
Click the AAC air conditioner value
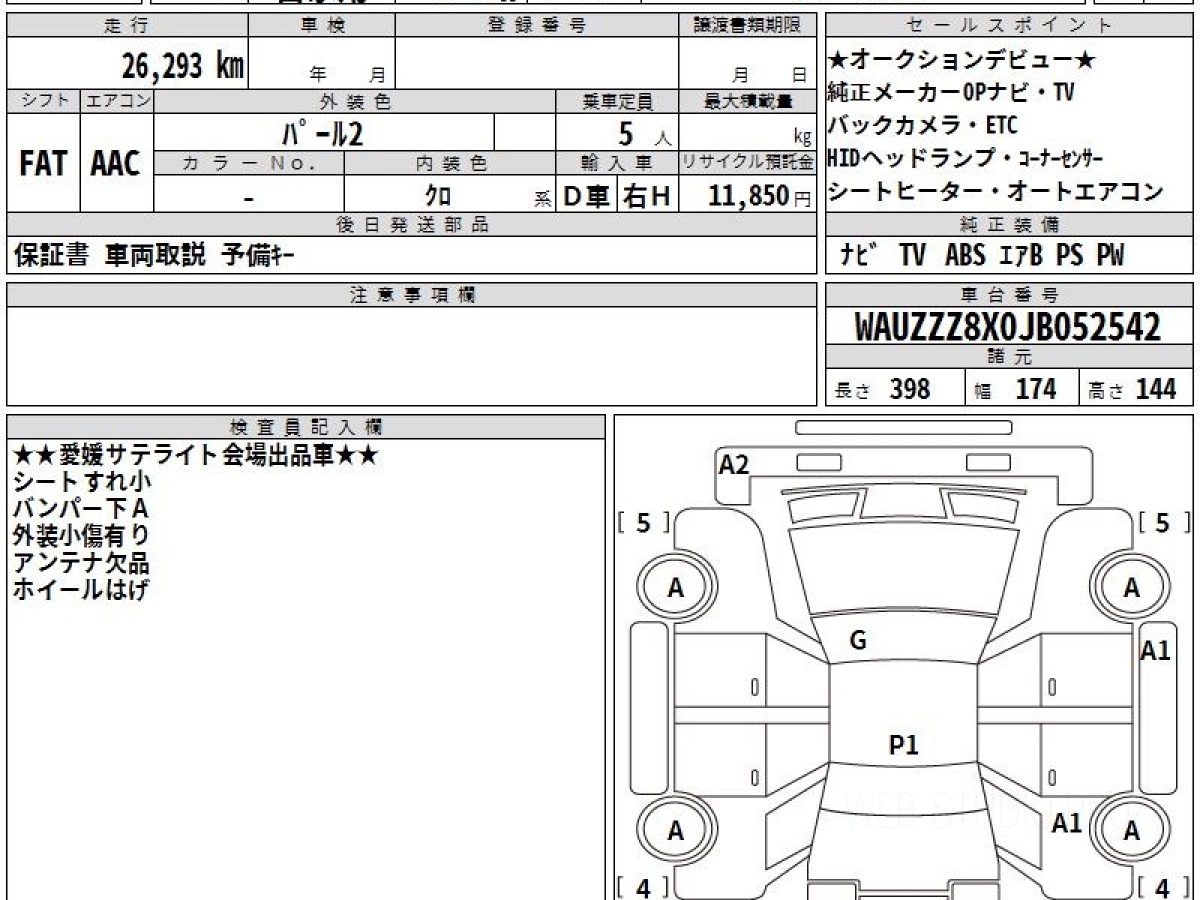[x=116, y=163]
